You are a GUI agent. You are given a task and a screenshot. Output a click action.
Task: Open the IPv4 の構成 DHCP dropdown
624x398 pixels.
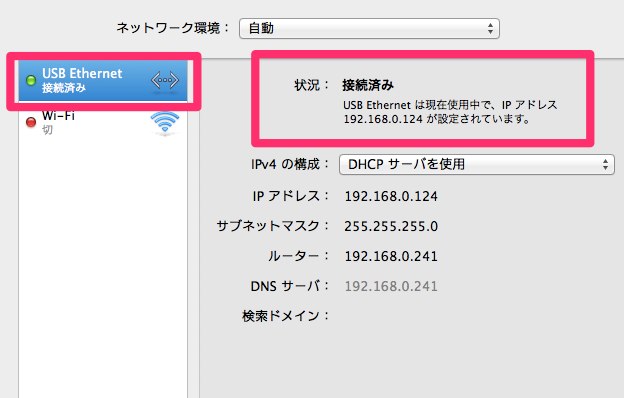click(477, 164)
